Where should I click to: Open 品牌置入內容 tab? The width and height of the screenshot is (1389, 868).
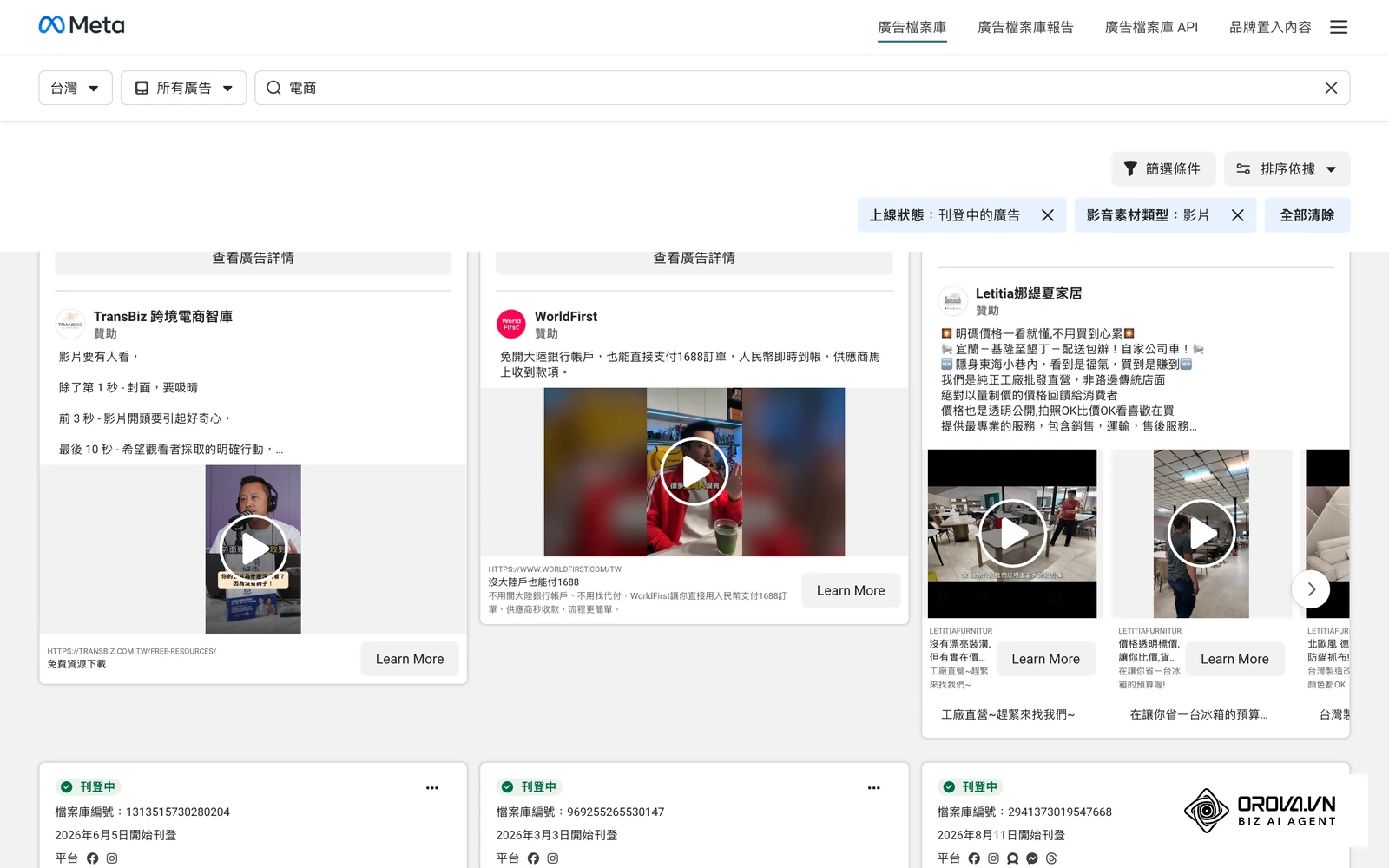[1270, 27]
